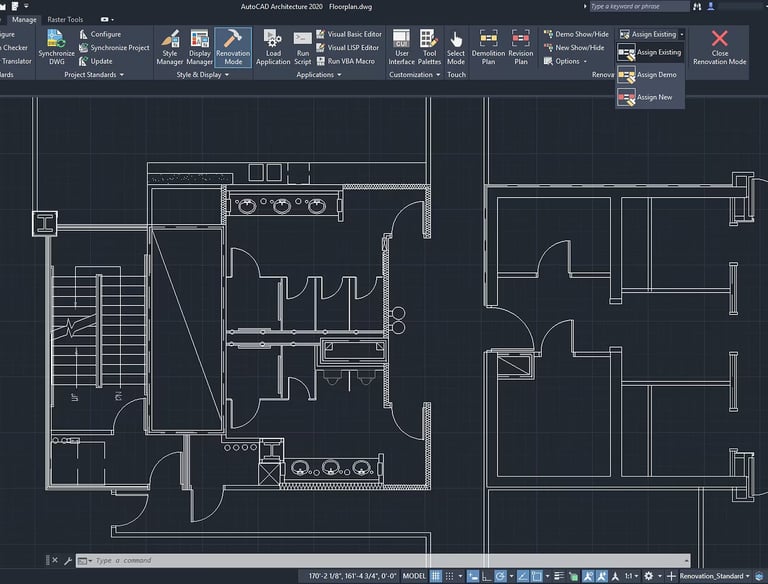
Task: Expand the Style & Display panel
Action: [202, 75]
